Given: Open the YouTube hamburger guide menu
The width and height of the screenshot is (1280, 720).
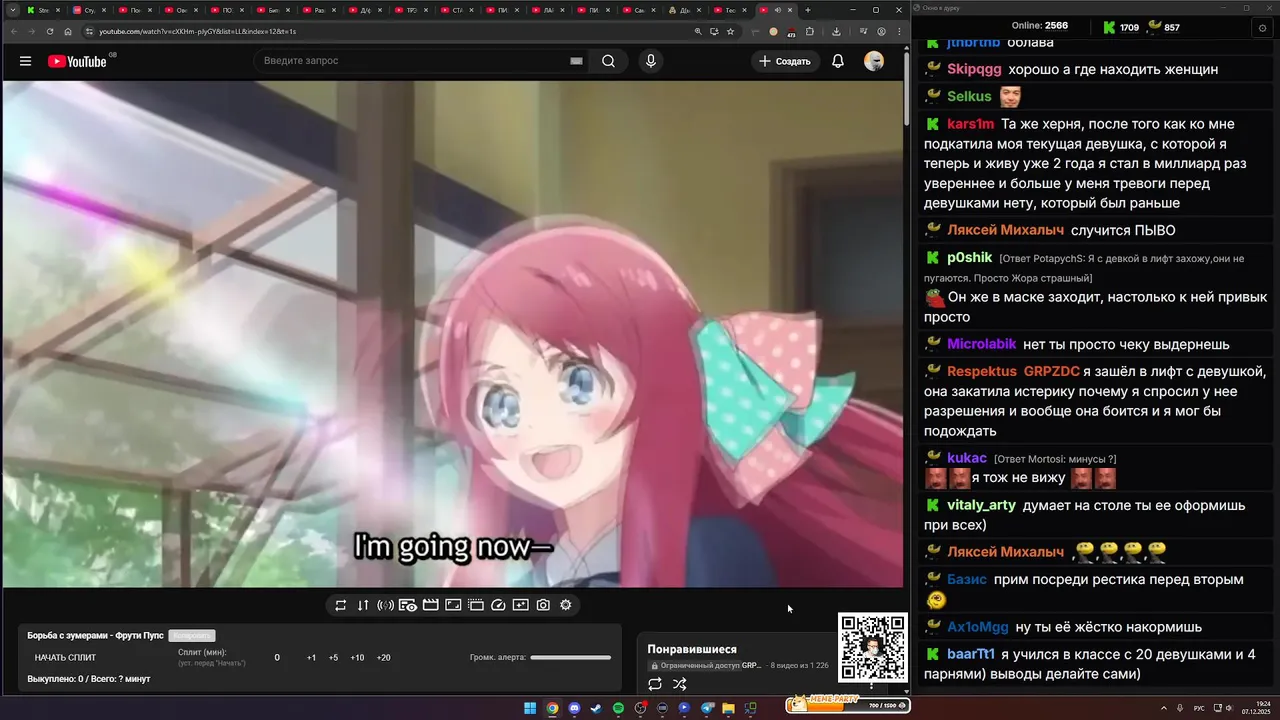Looking at the screenshot, I should pos(25,61).
